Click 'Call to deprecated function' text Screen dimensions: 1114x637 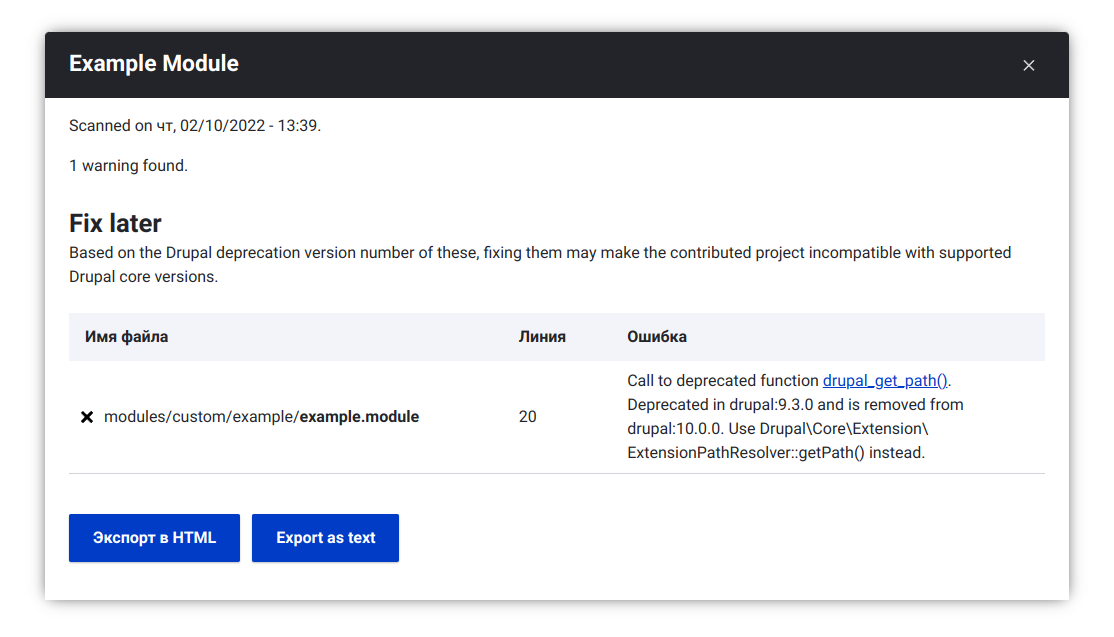click(x=723, y=381)
